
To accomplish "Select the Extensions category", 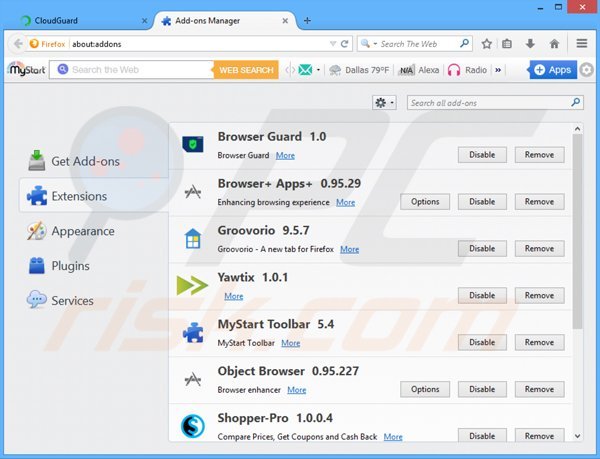I will point(94,196).
